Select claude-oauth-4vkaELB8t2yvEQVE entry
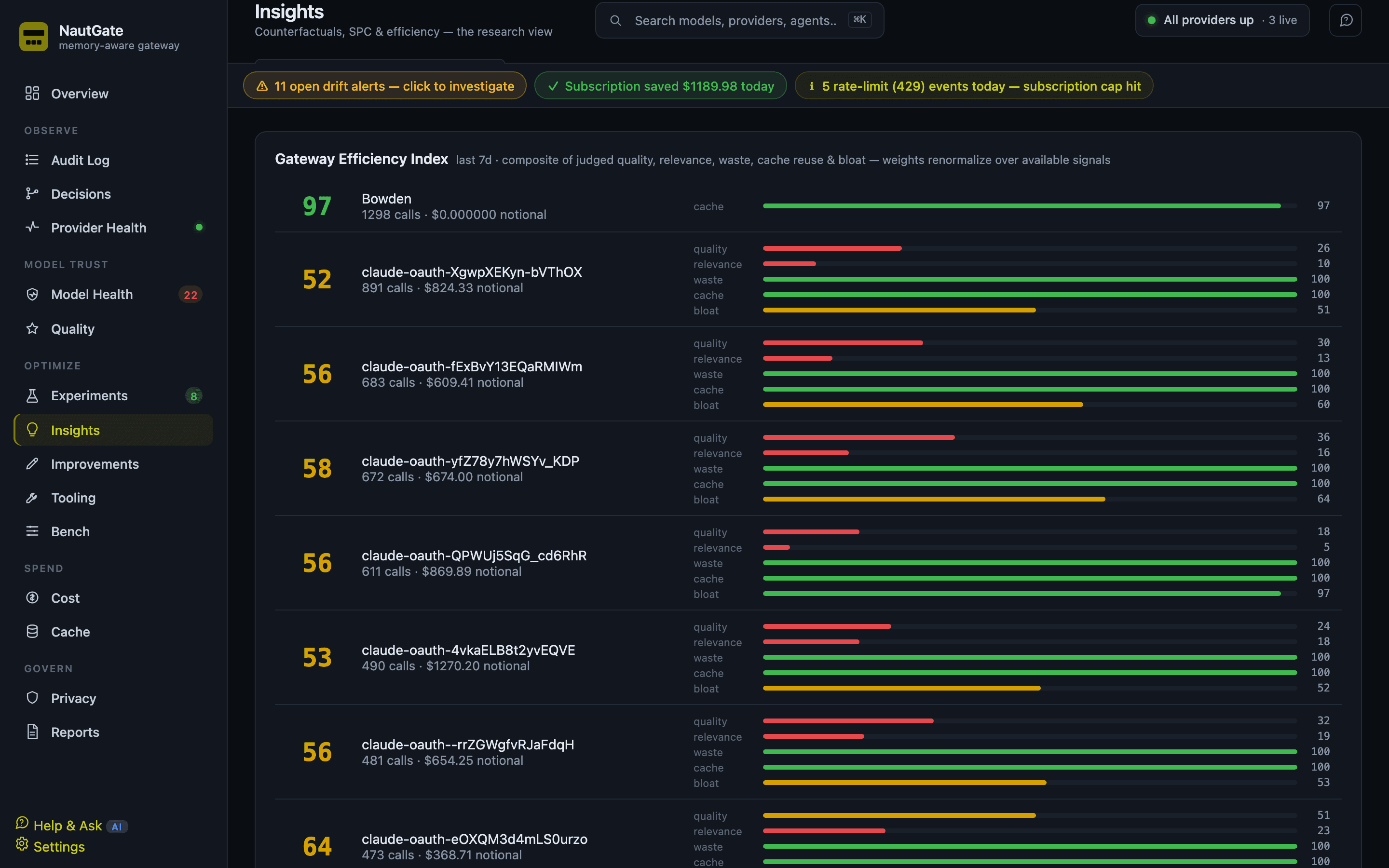1389x868 pixels. (468, 650)
